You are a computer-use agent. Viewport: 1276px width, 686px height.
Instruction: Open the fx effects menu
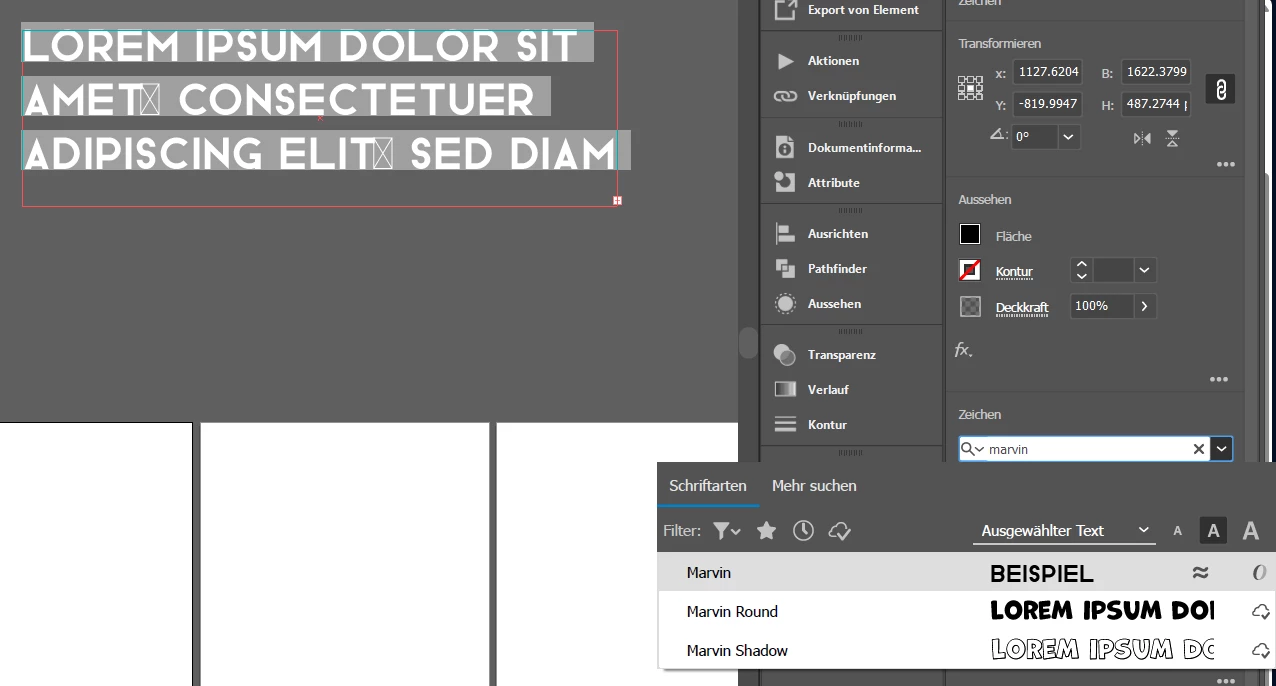click(963, 349)
